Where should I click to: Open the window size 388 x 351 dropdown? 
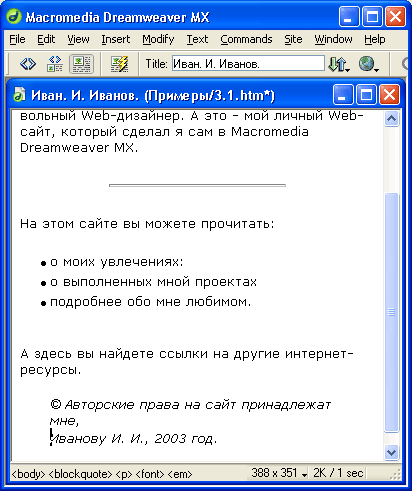tap(279, 473)
